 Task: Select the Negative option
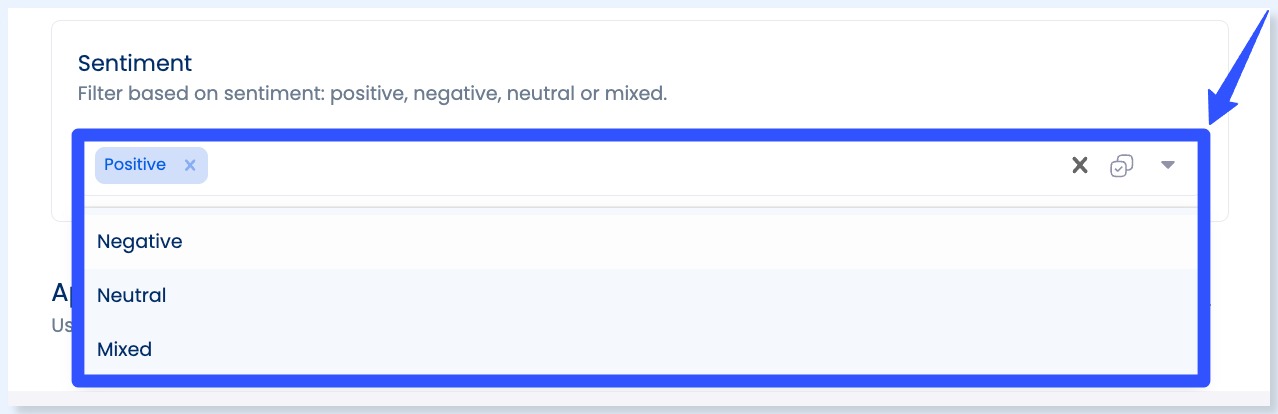point(140,242)
